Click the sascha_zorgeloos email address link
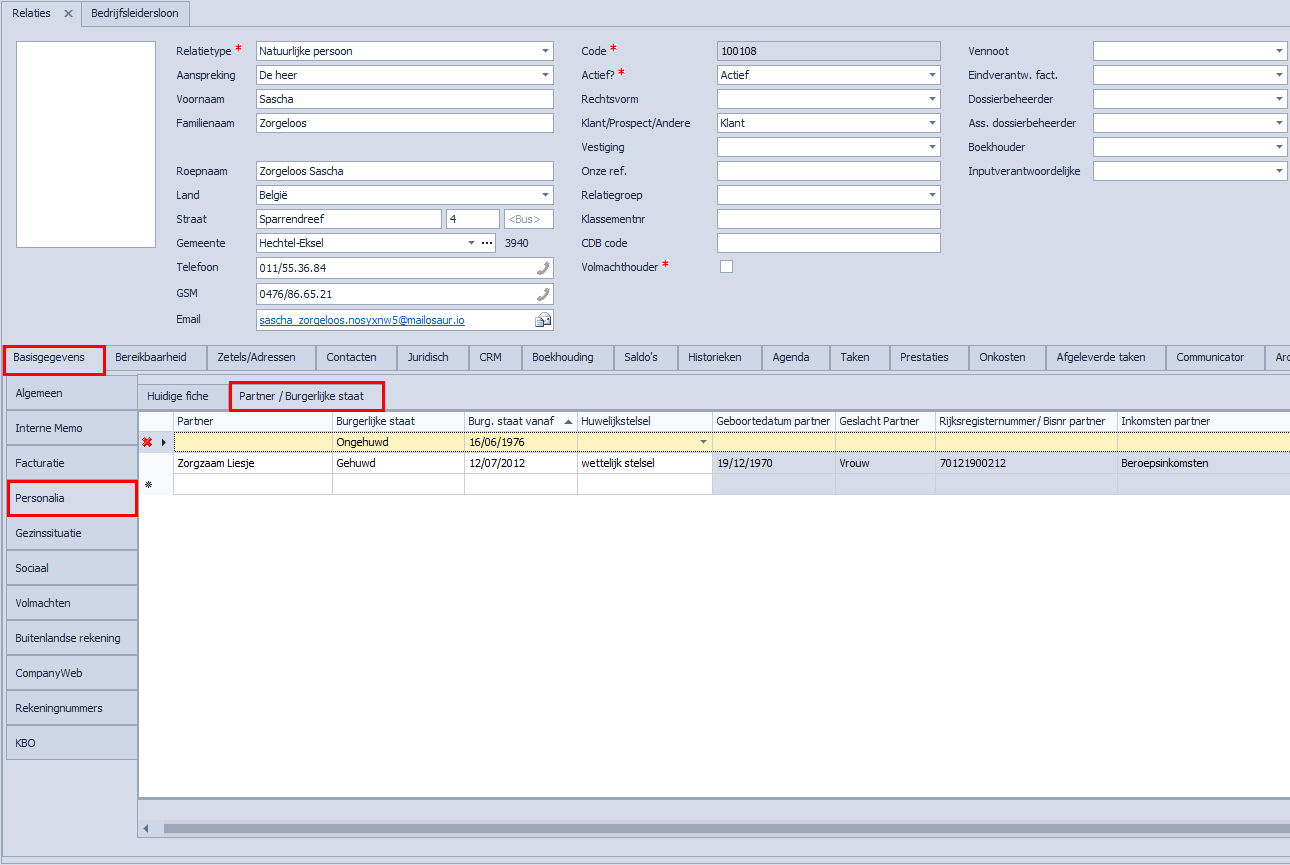Screen dimensions: 1290x865 (x=362, y=320)
